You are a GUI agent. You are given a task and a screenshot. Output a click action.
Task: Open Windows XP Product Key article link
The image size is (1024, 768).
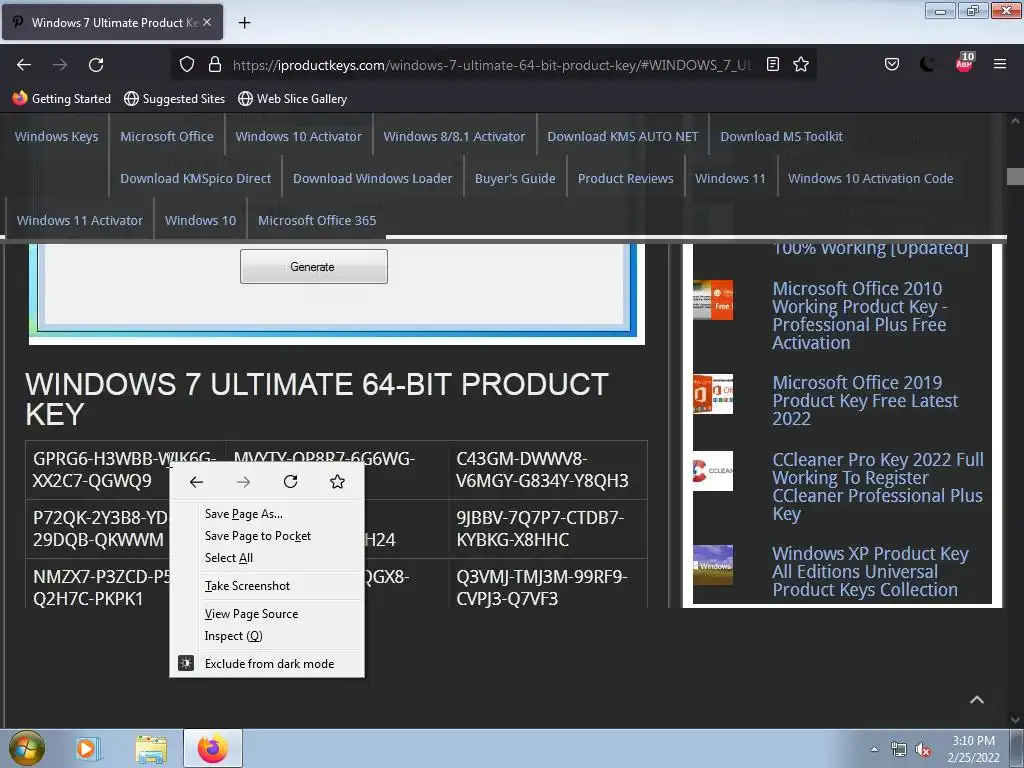870,571
